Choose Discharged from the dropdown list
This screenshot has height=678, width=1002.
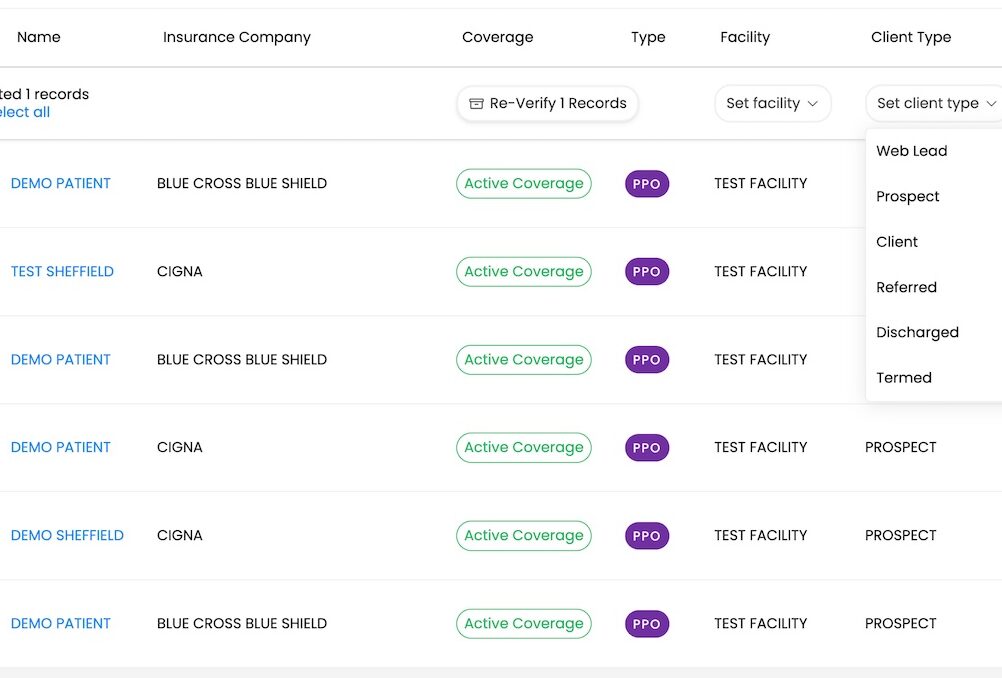(x=917, y=332)
